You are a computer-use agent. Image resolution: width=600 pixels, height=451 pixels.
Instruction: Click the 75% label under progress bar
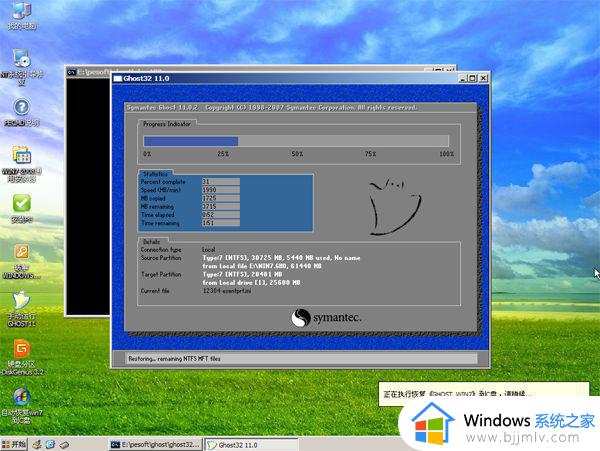click(370, 154)
